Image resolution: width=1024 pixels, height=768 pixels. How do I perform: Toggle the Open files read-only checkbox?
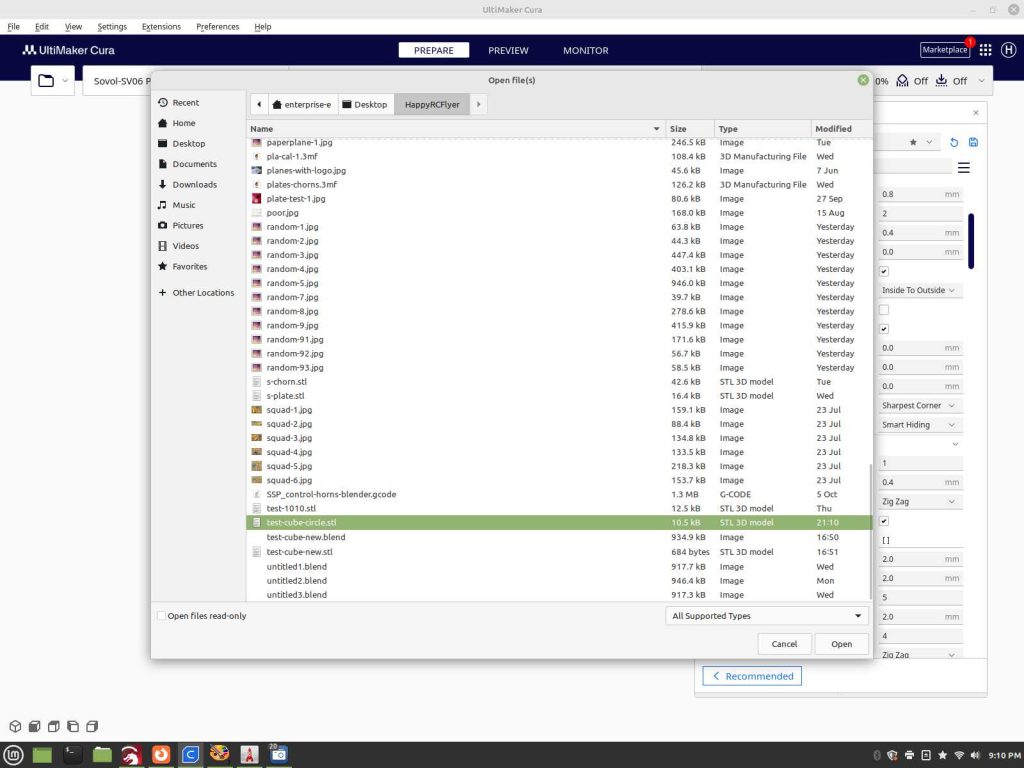161,616
